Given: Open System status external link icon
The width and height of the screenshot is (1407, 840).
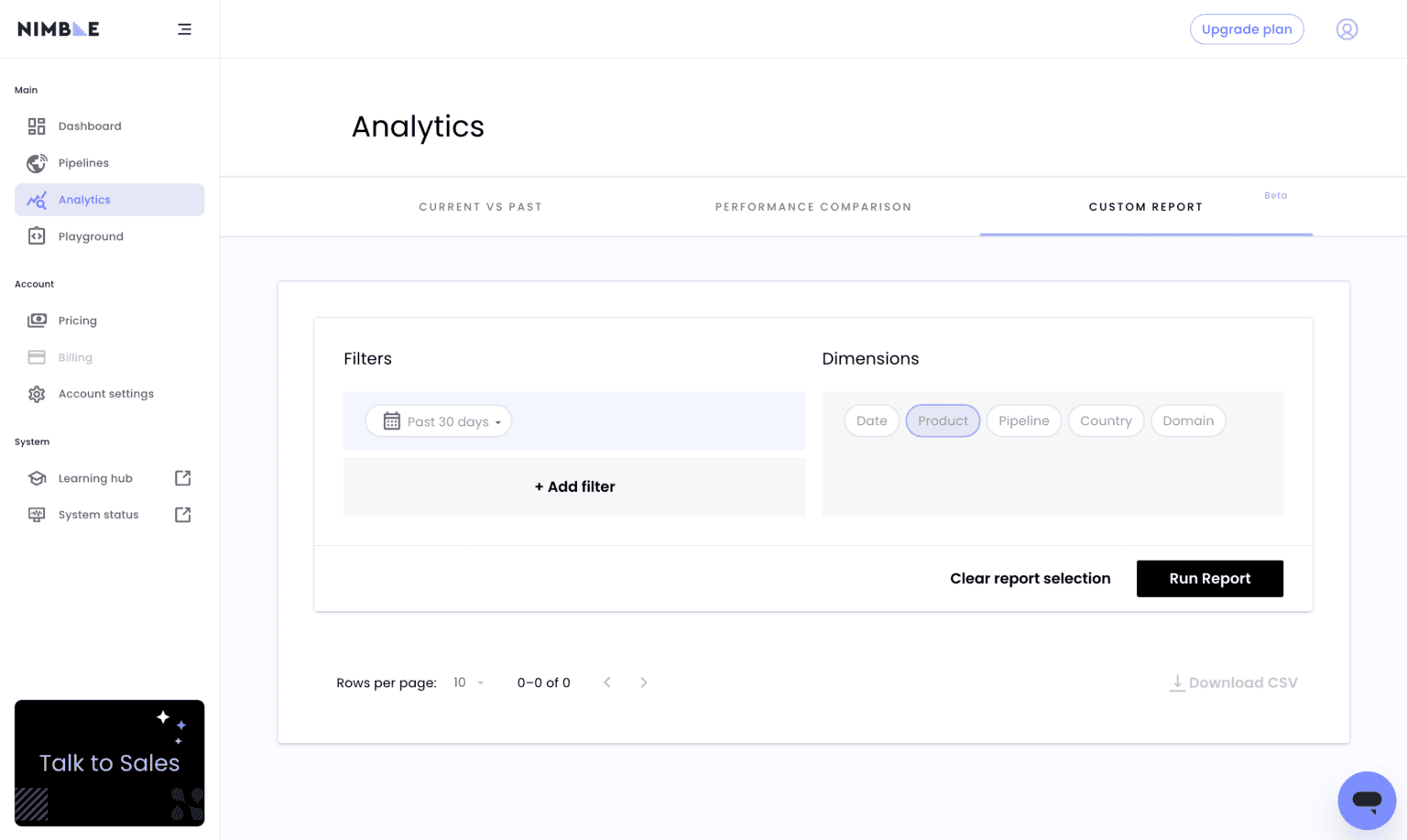Looking at the screenshot, I should [183, 515].
